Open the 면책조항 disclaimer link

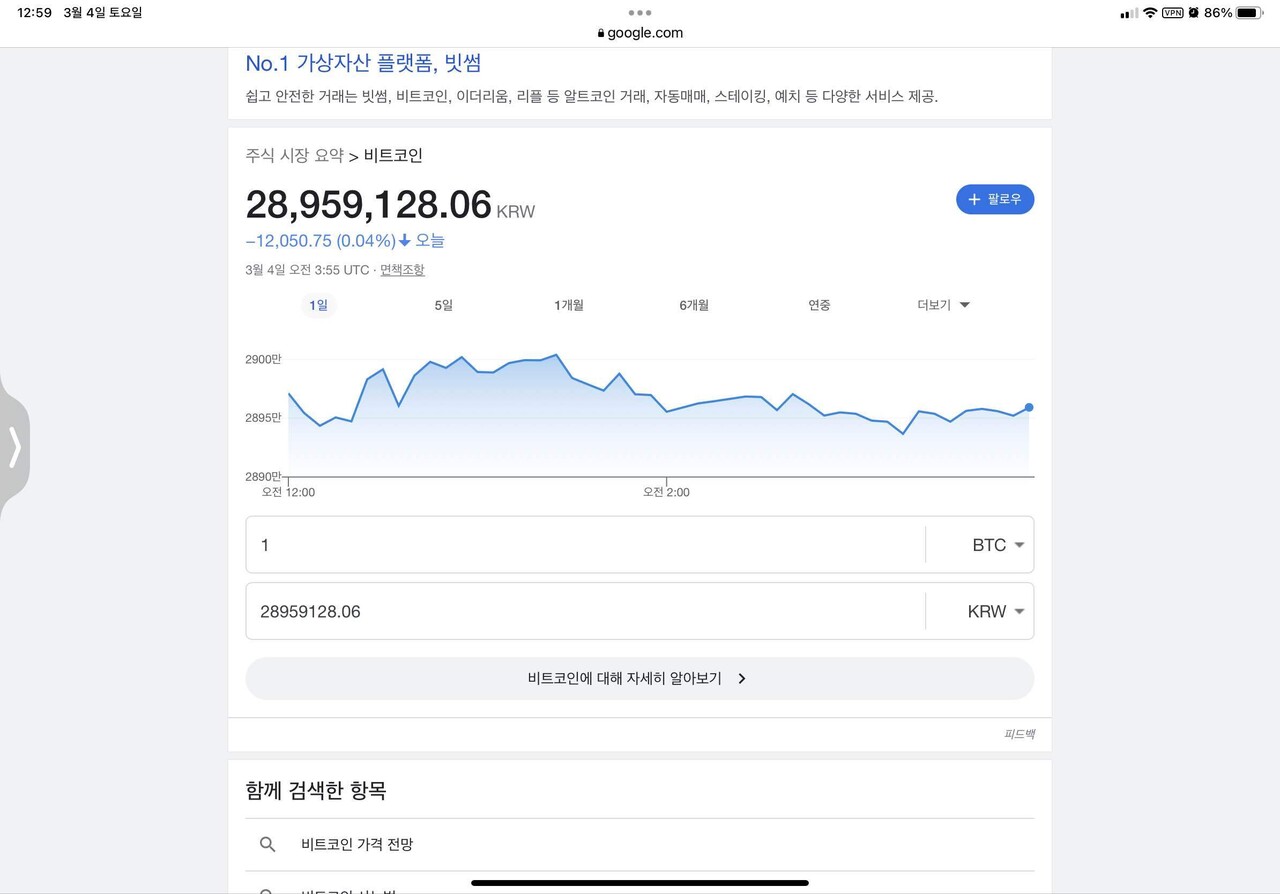click(402, 270)
